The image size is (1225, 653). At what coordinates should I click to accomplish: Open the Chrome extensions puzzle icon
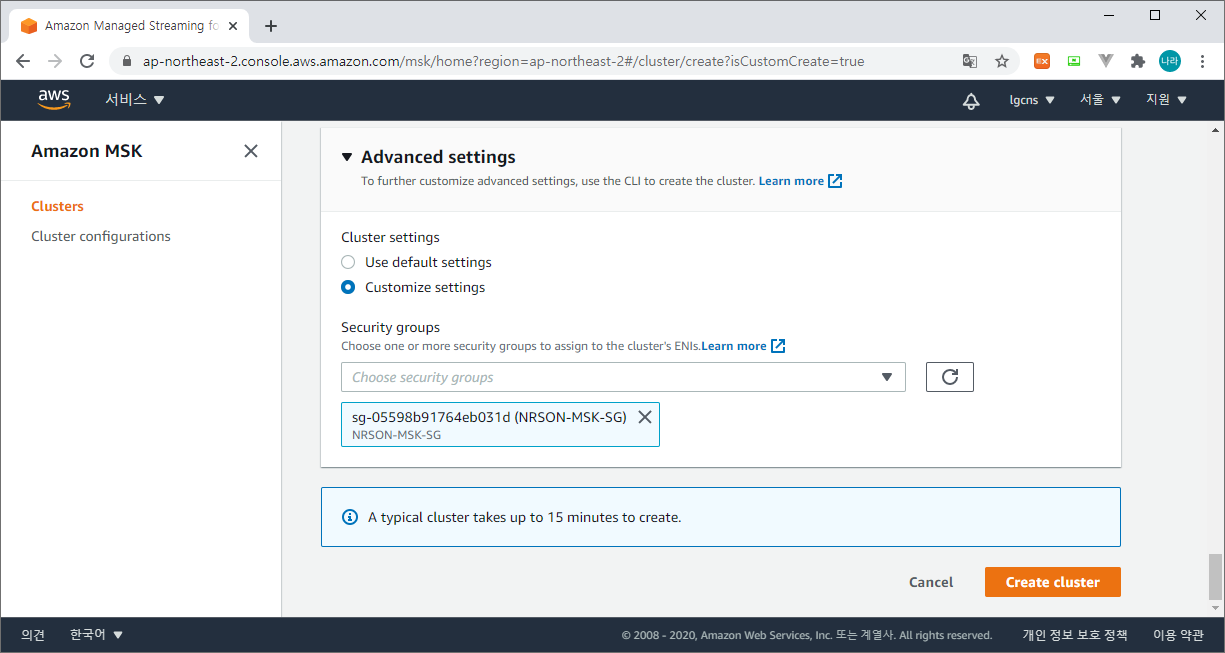point(1137,61)
